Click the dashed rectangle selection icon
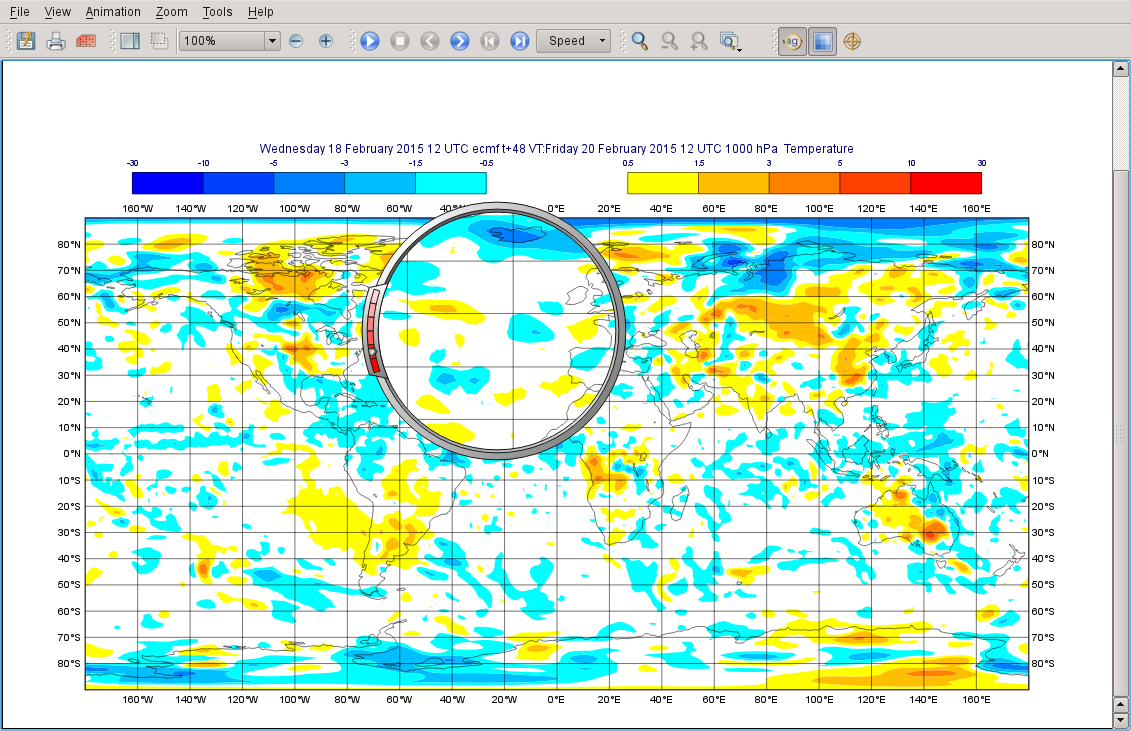1131x731 pixels. point(159,41)
